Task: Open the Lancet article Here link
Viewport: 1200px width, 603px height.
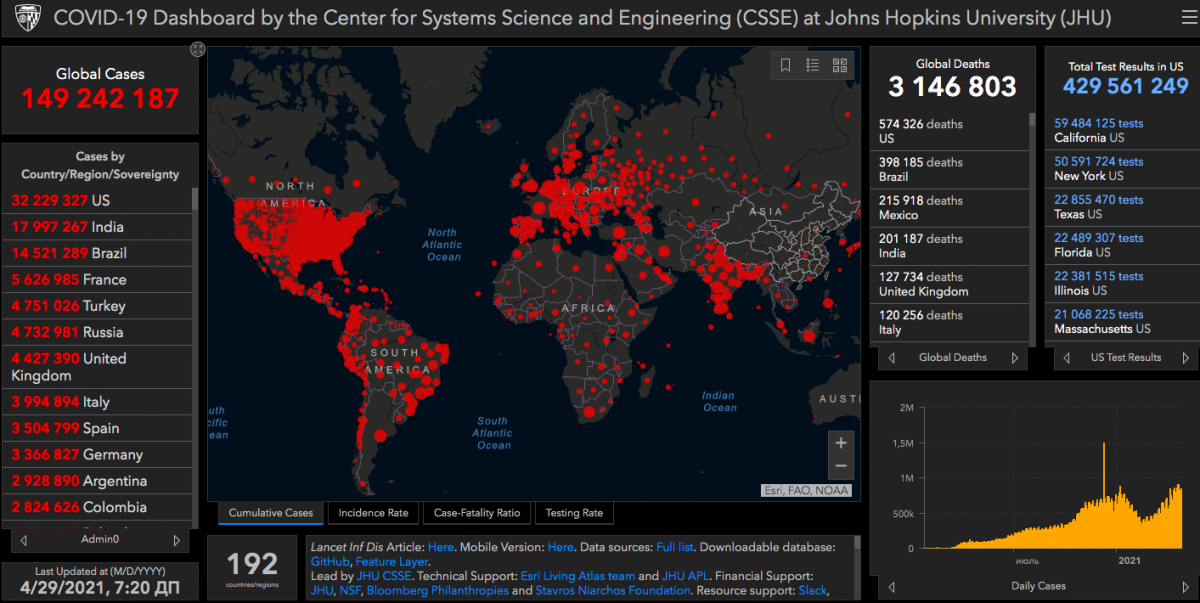Action: pos(440,547)
